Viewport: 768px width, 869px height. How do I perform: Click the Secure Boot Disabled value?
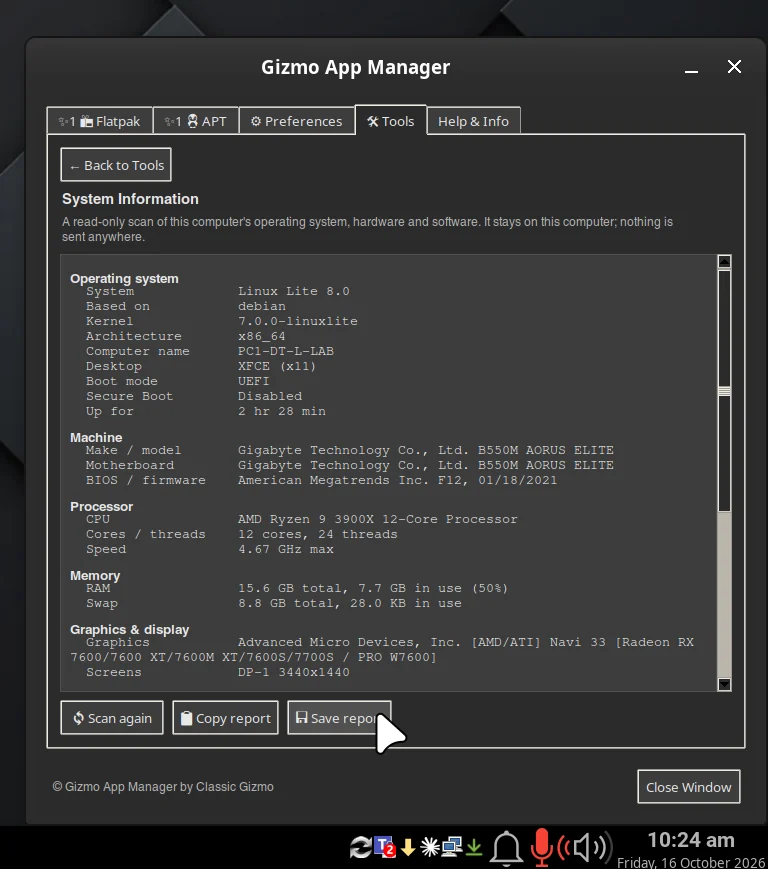pyautogui.click(x=270, y=396)
